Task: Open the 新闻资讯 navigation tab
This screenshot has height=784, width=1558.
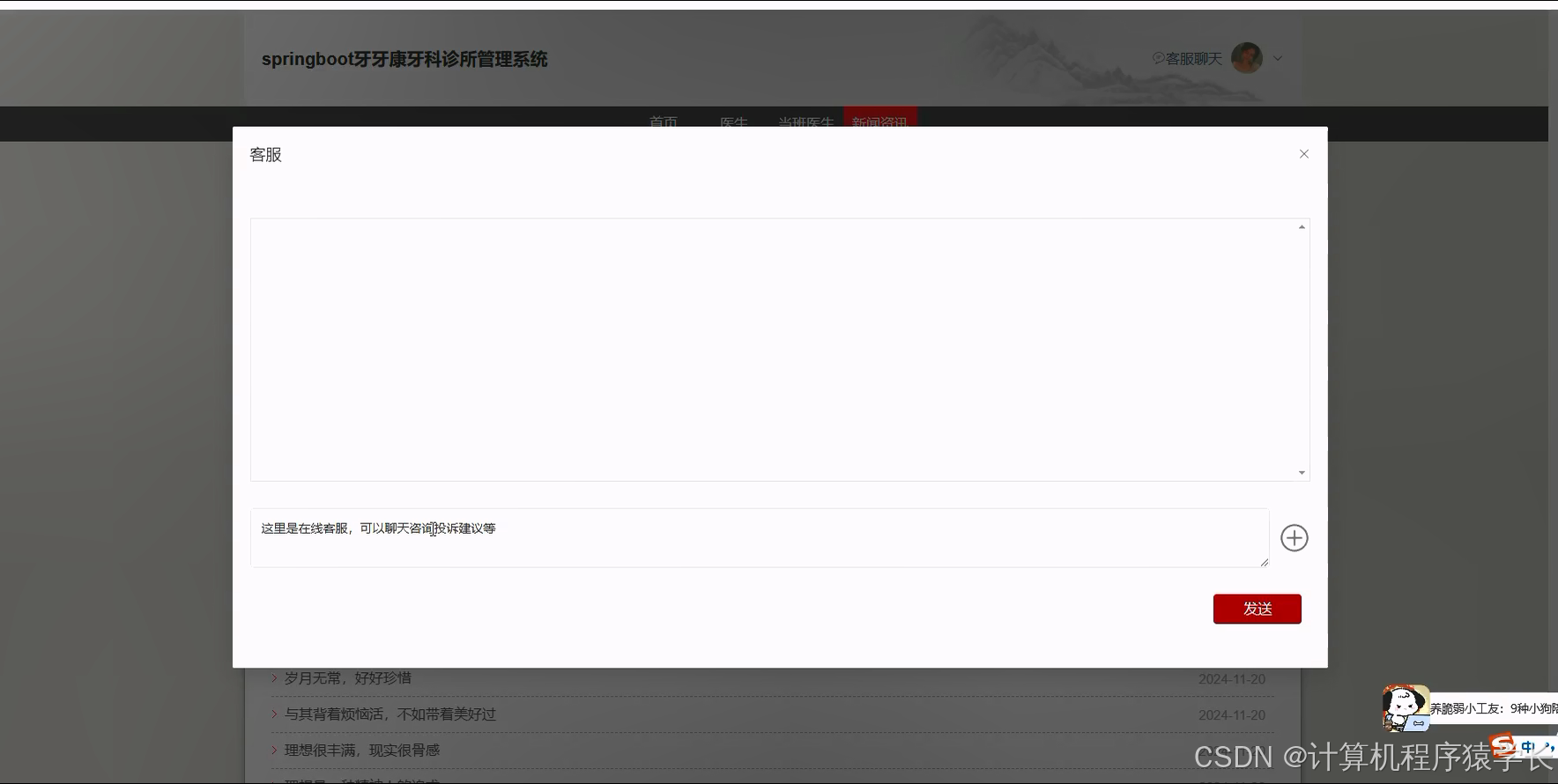Action: 879,118
